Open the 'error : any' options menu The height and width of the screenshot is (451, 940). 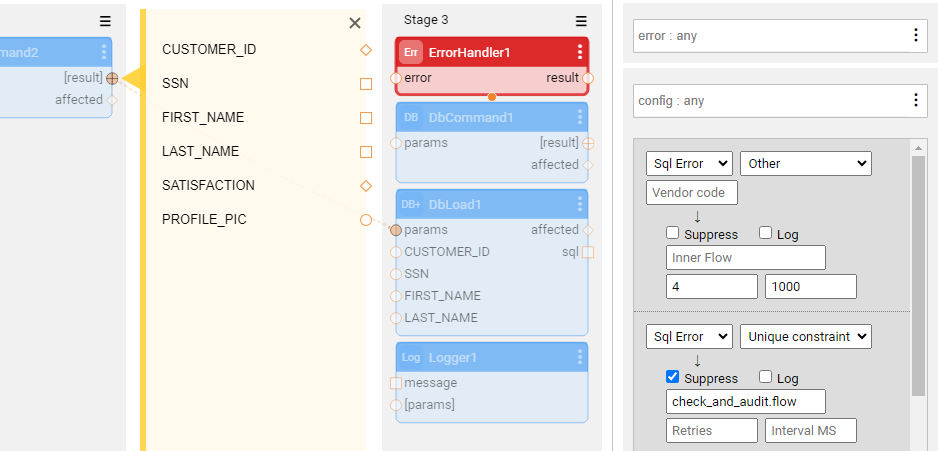[916, 36]
